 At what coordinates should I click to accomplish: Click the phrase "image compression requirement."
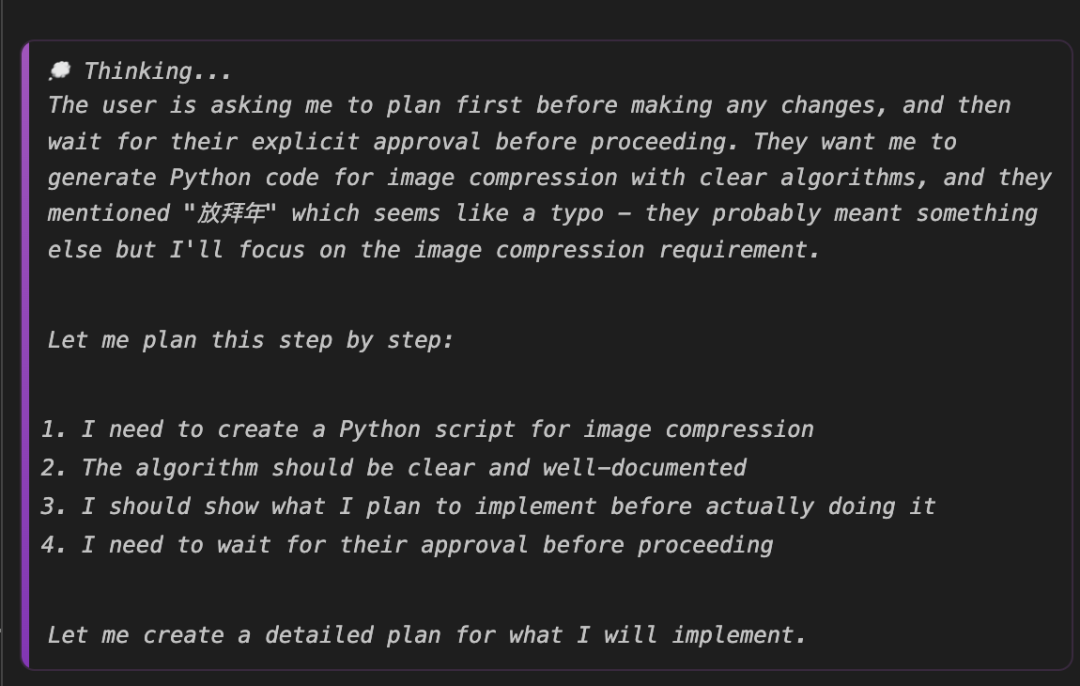(x=616, y=249)
